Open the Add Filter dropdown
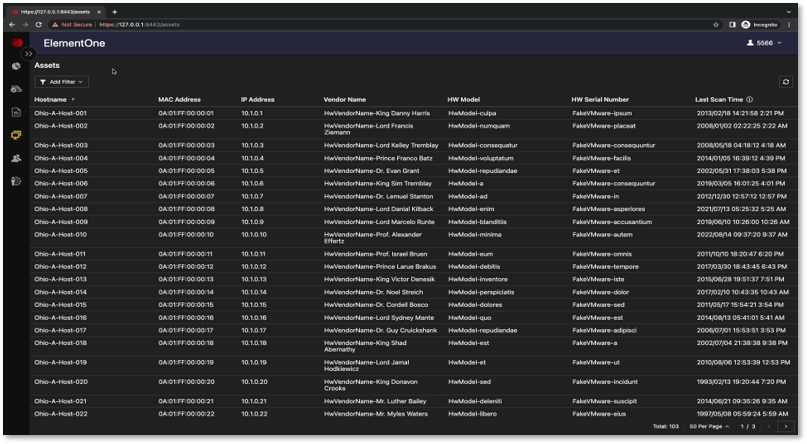807x444 pixels. [x=61, y=82]
